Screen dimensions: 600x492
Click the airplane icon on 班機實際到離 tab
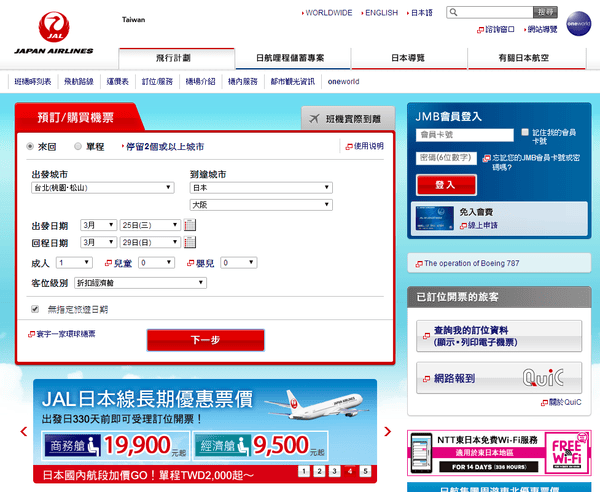(314, 119)
